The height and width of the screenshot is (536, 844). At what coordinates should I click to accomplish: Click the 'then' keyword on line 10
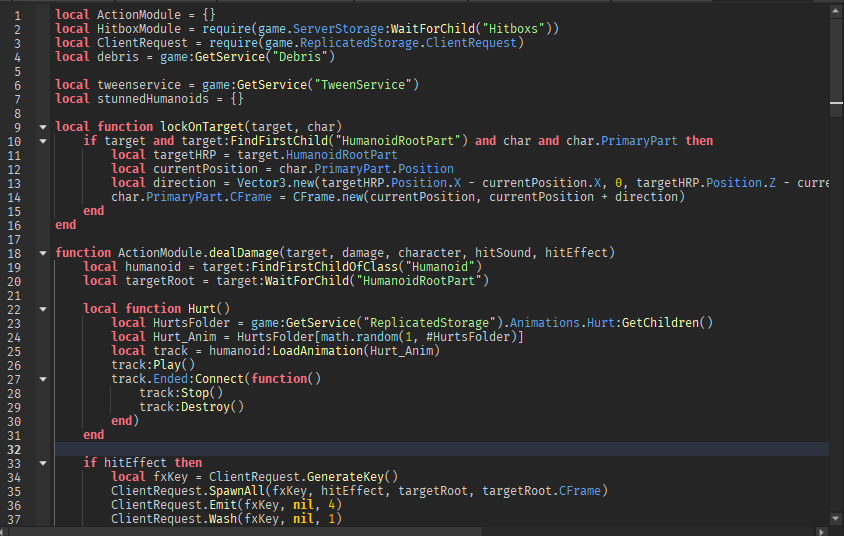coord(699,140)
